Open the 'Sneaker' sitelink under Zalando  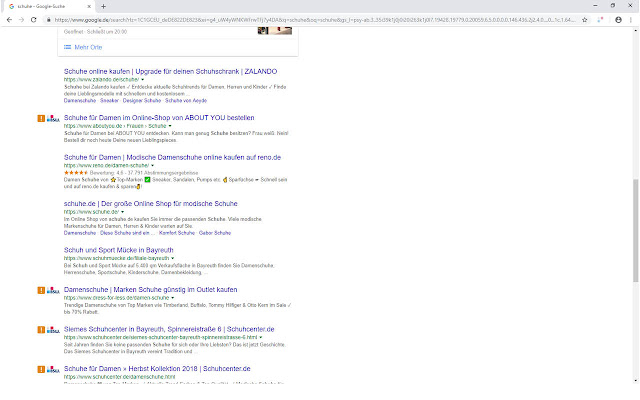click(x=109, y=100)
